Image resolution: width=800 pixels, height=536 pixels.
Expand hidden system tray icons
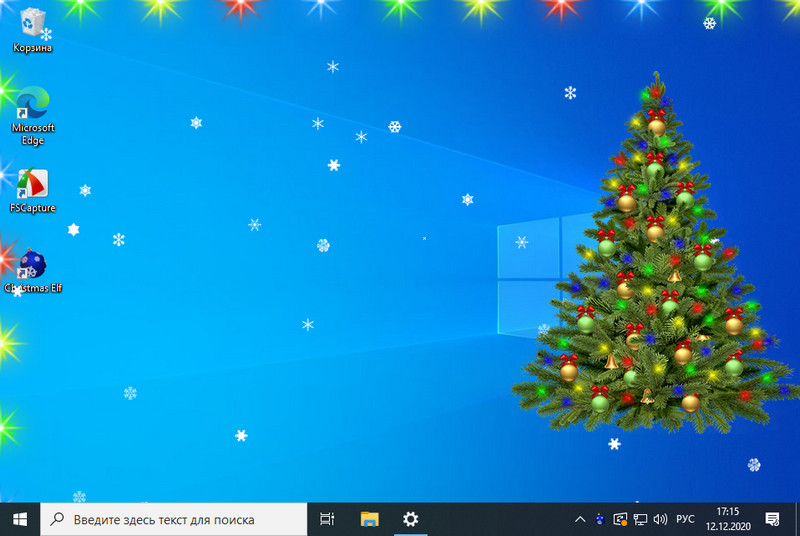[x=580, y=519]
